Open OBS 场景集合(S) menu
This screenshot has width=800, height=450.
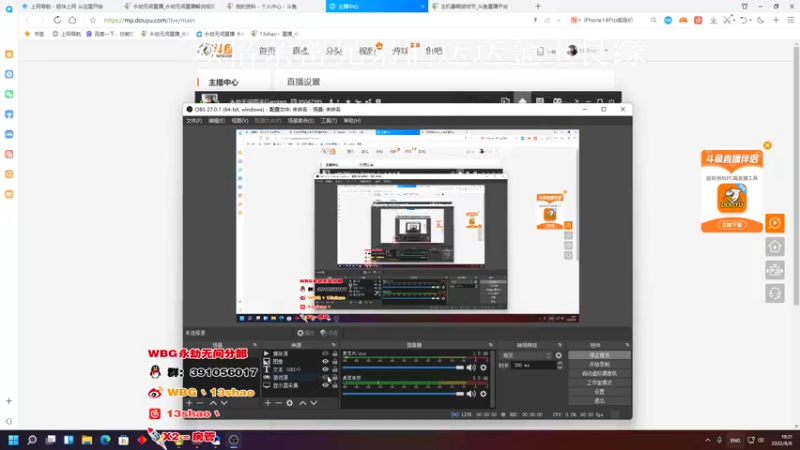[x=301, y=121]
